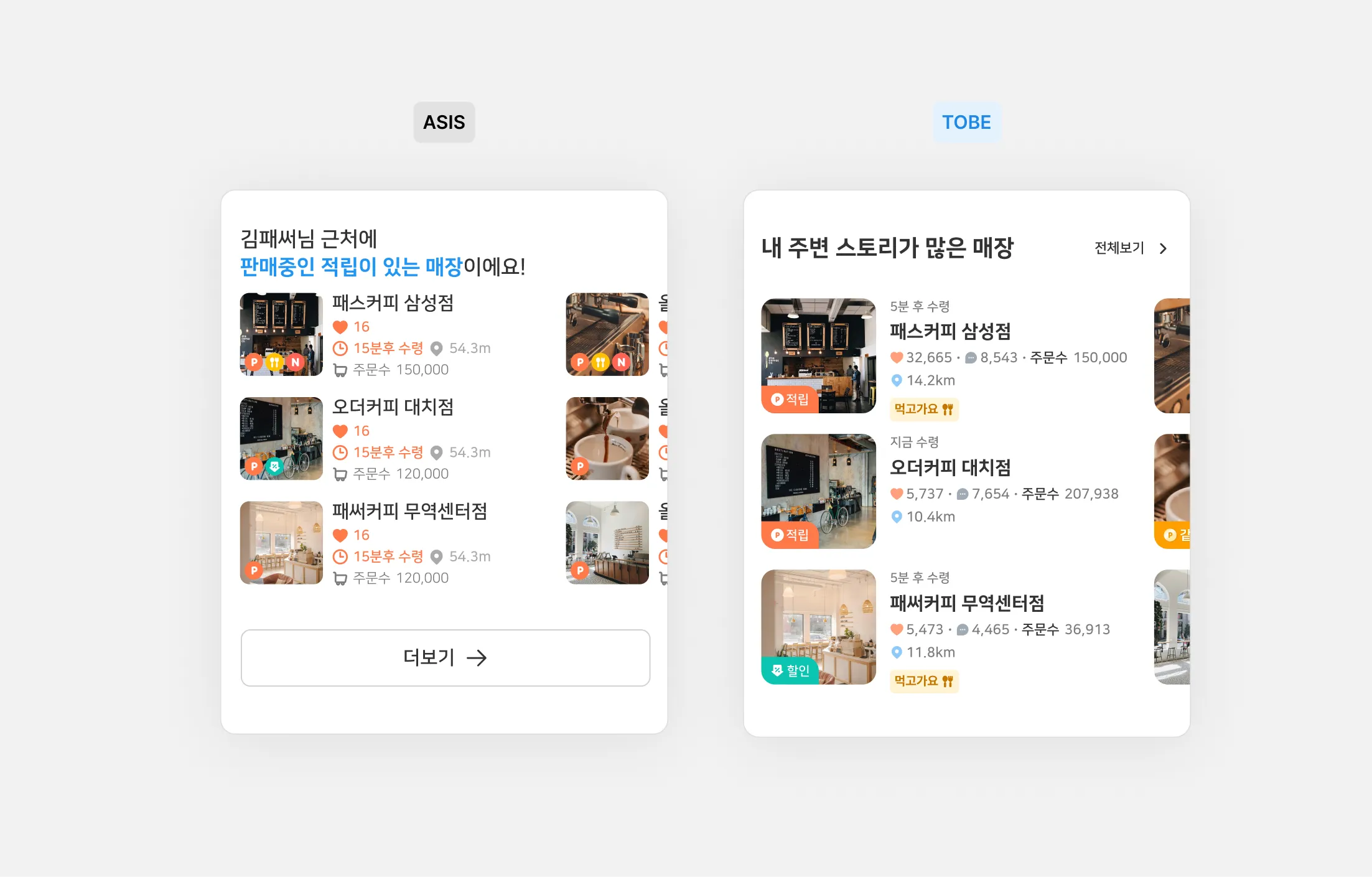Click the 먹고가요 tag under 패써커피 무역센터점
This screenshot has height=877, width=1372.
pos(923,681)
